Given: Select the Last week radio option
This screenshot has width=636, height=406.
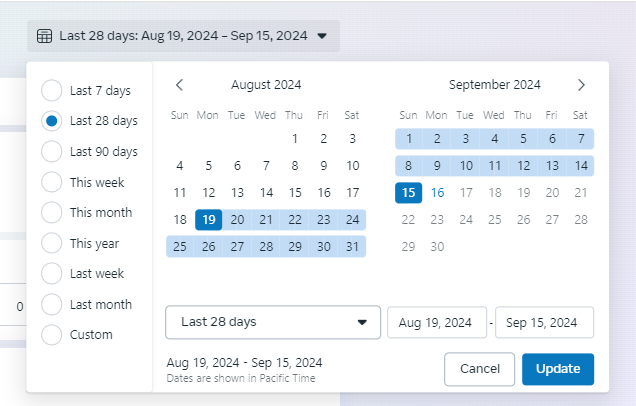Looking at the screenshot, I should pyautogui.click(x=52, y=273).
